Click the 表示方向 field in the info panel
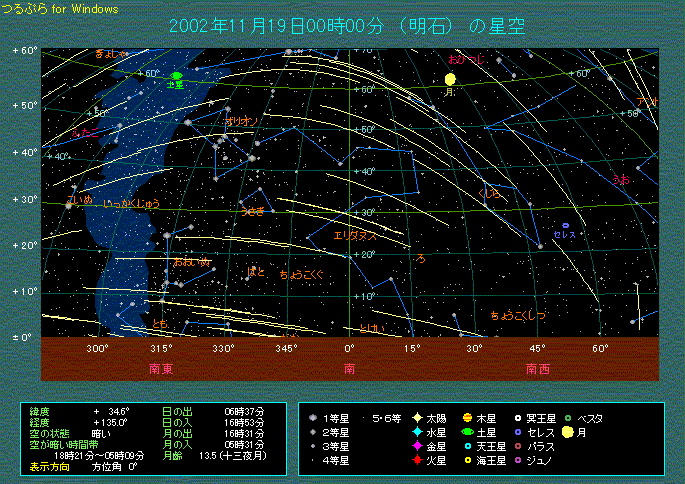Screen dimensions: 685x484 50,466
